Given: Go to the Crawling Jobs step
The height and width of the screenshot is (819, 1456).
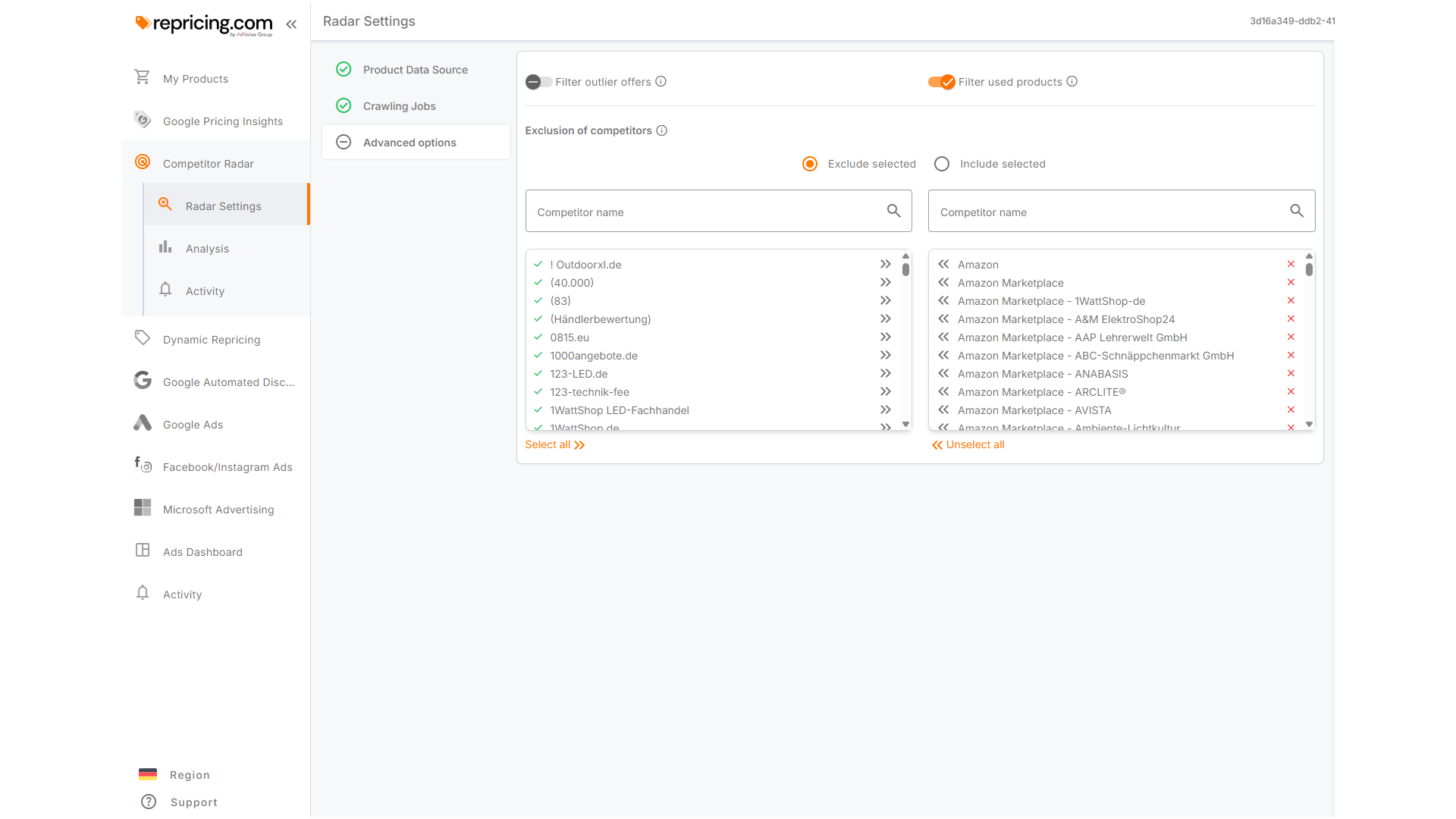Looking at the screenshot, I should coord(416,106).
